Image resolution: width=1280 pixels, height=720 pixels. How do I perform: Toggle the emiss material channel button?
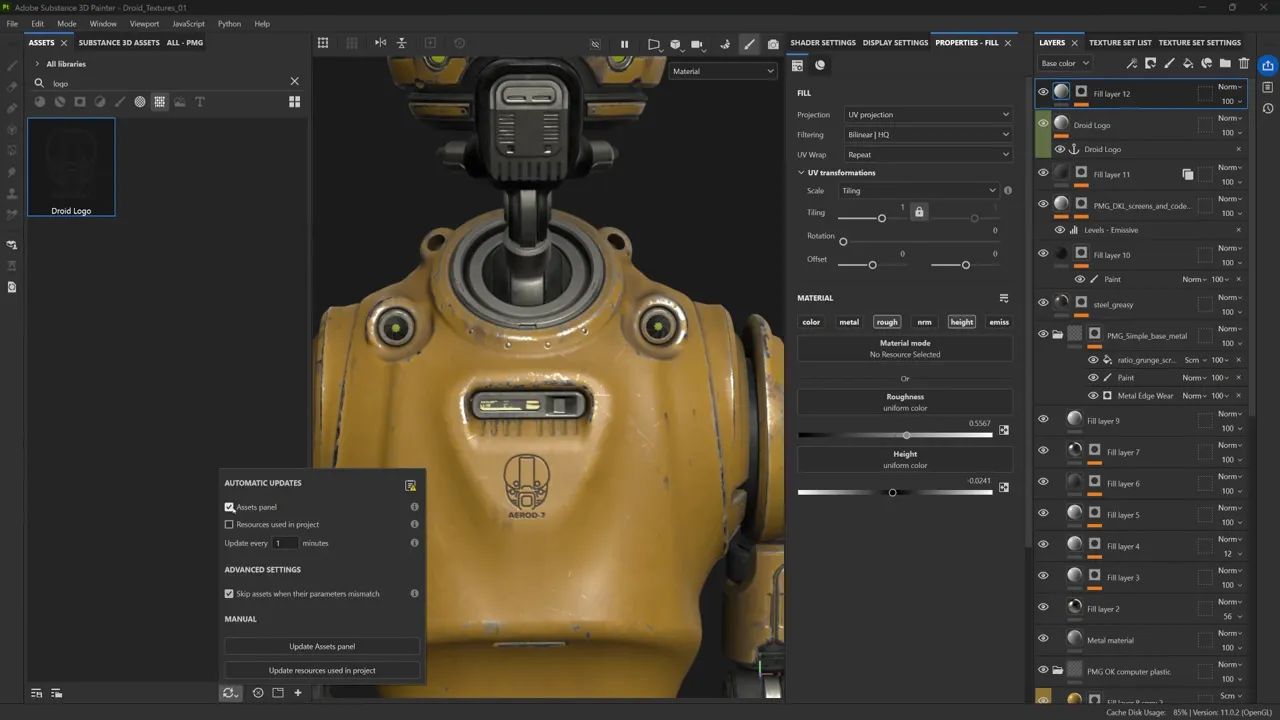998,322
